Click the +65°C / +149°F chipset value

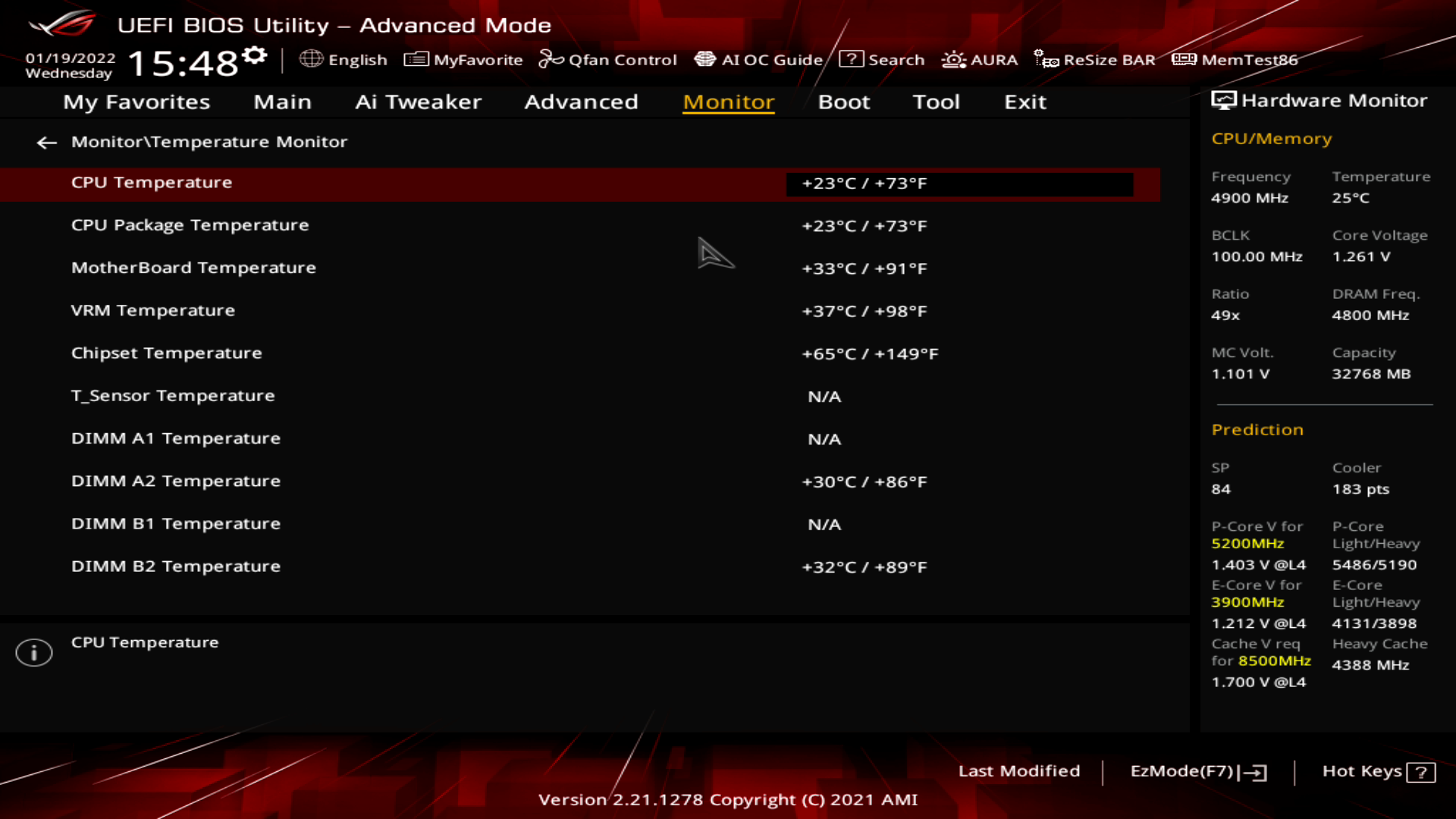click(x=870, y=354)
